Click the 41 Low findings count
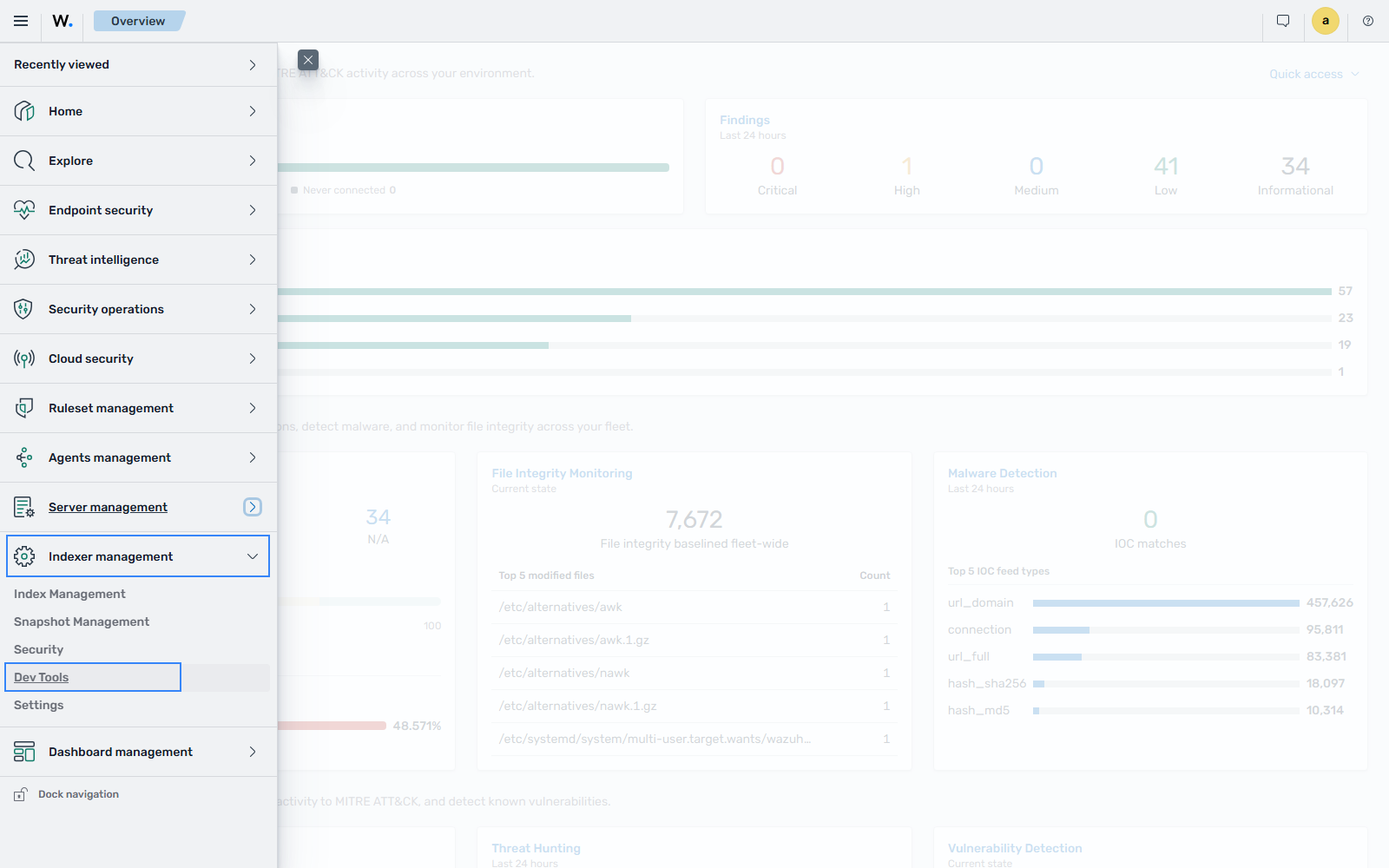Viewport: 1389px width, 868px height. click(x=1166, y=166)
